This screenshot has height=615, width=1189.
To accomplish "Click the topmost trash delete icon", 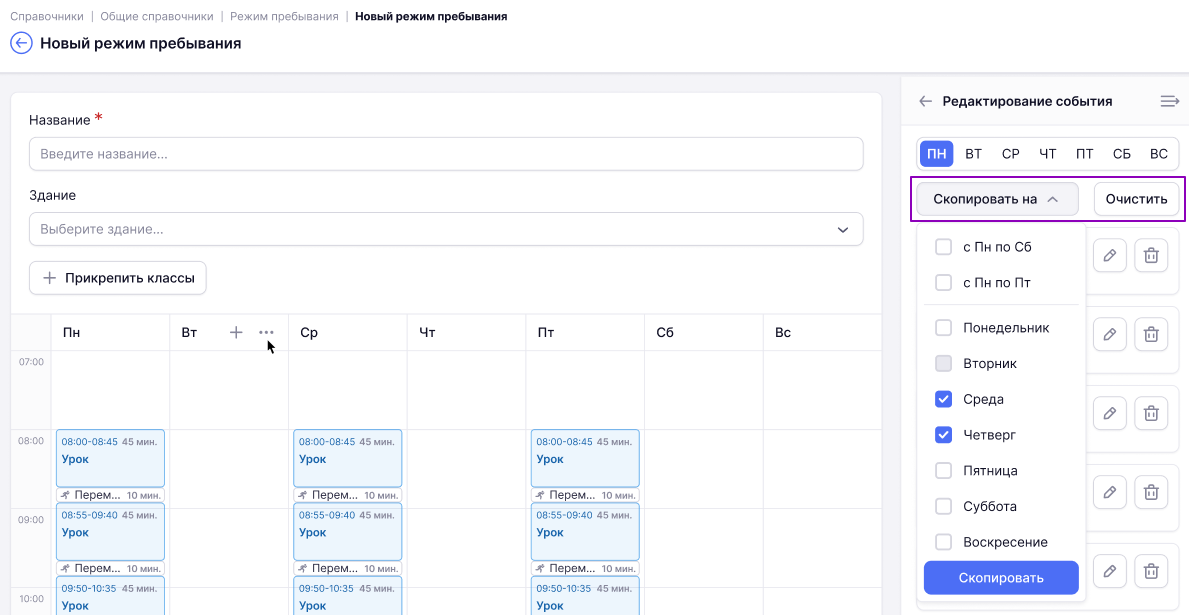I will (1151, 256).
